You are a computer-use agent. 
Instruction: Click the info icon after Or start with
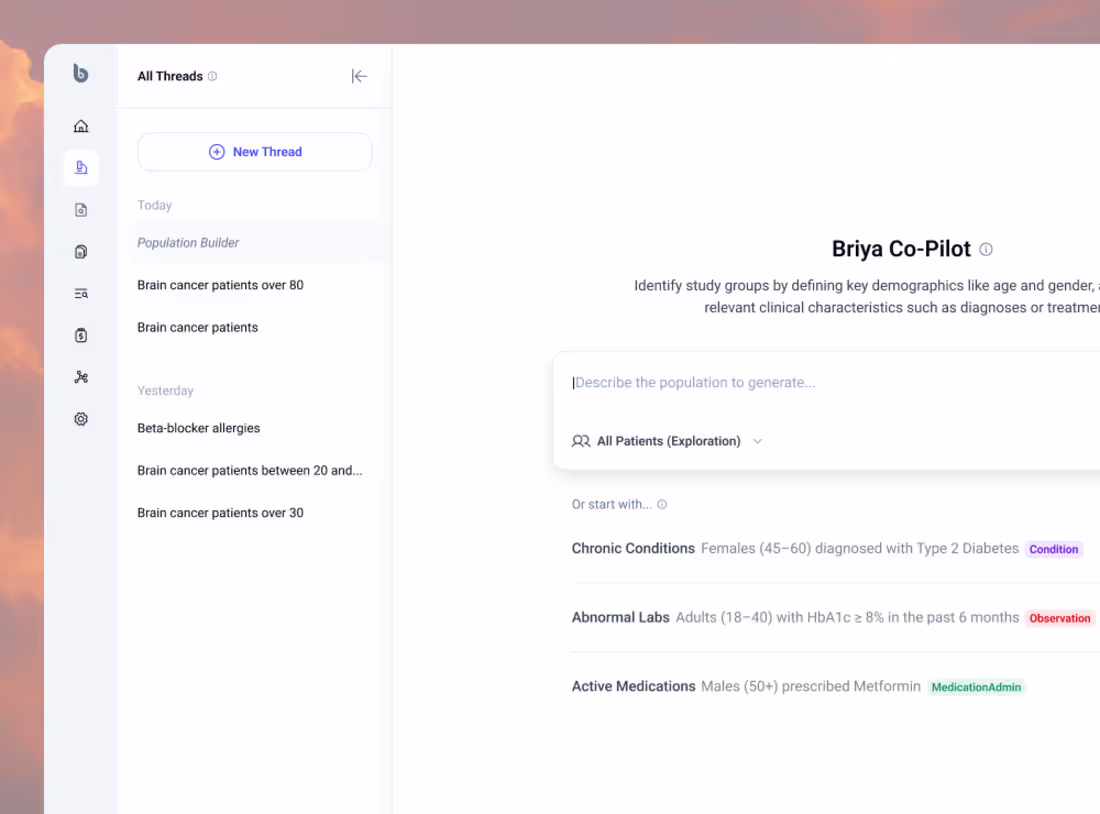point(661,504)
